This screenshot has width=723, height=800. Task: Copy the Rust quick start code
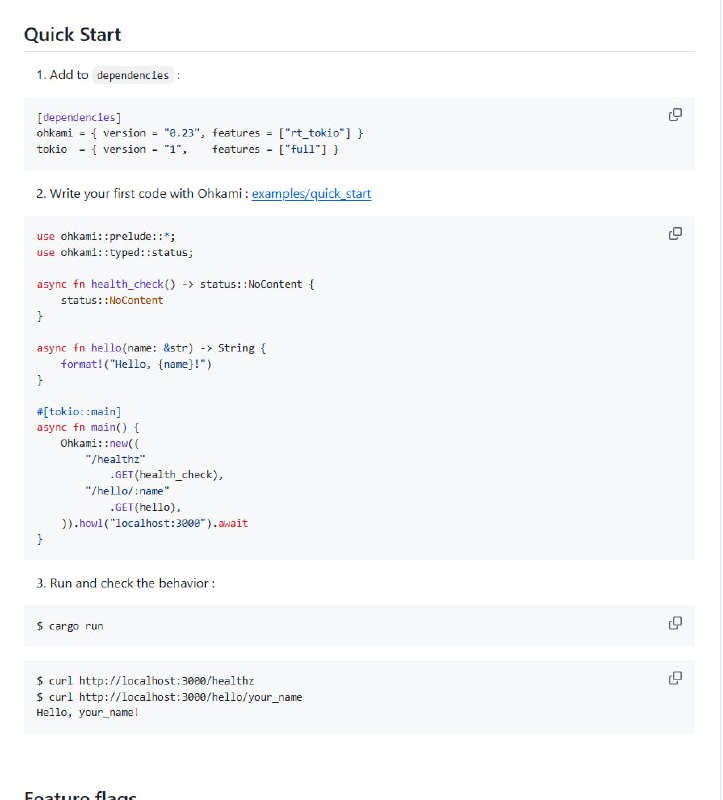pyautogui.click(x=675, y=233)
